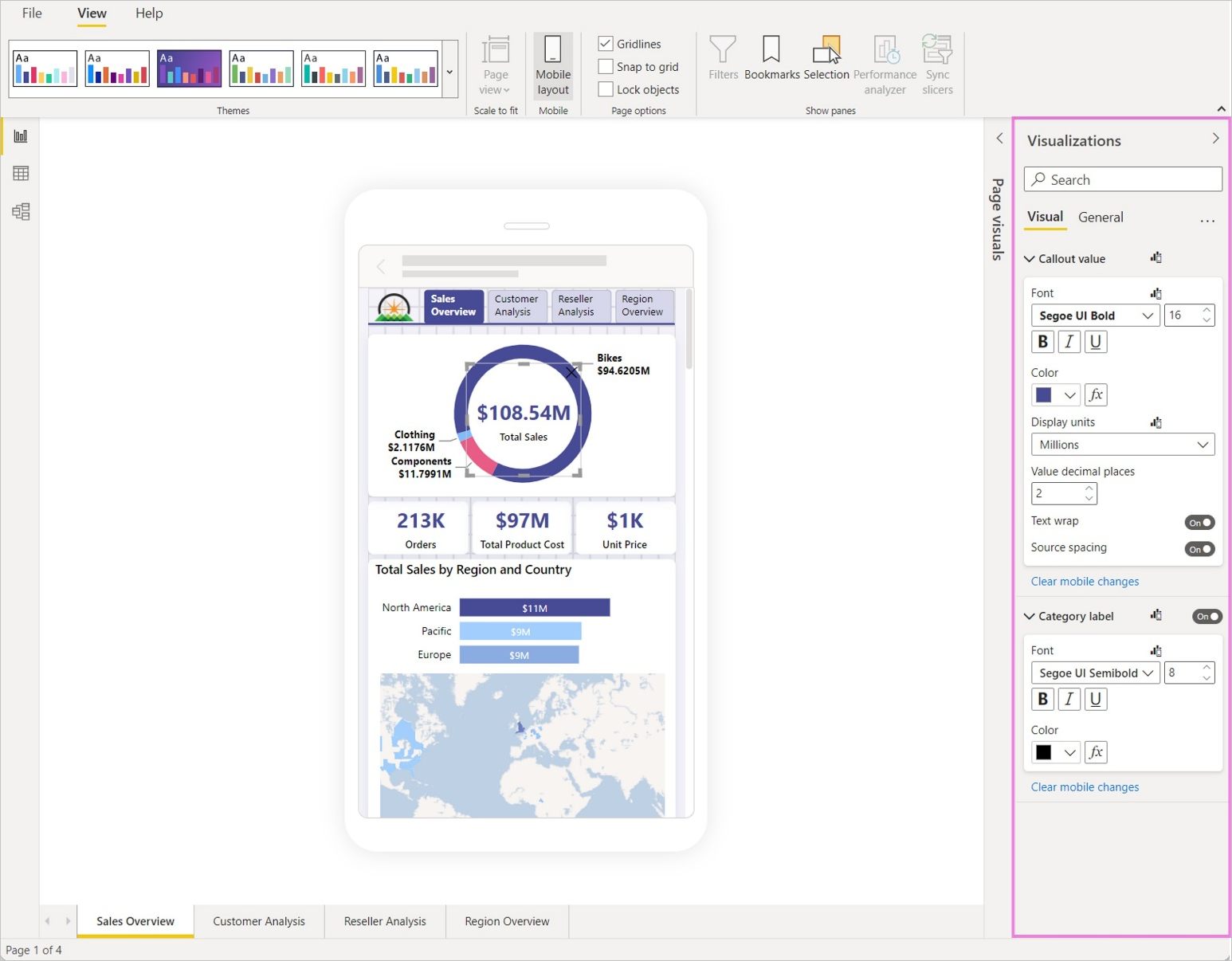The image size is (1232, 961).
Task: Click the Search field in Visualizations pane
Action: [1122, 179]
